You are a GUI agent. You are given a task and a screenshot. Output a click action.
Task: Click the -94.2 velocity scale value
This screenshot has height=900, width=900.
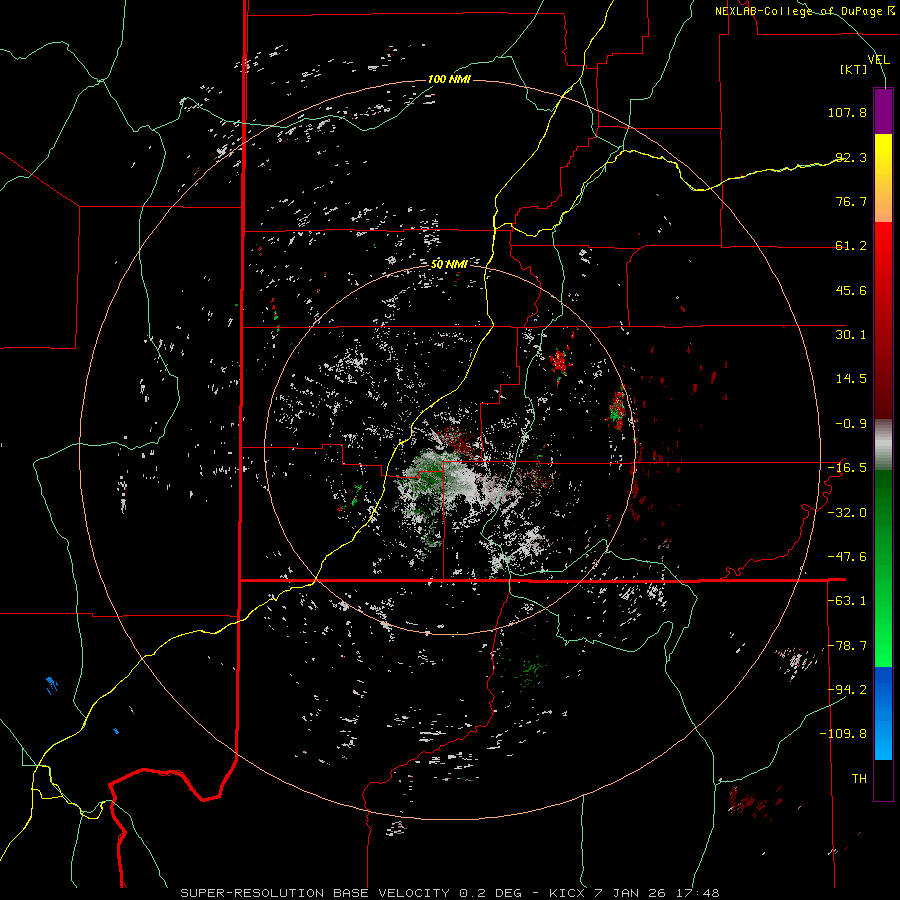click(847, 689)
